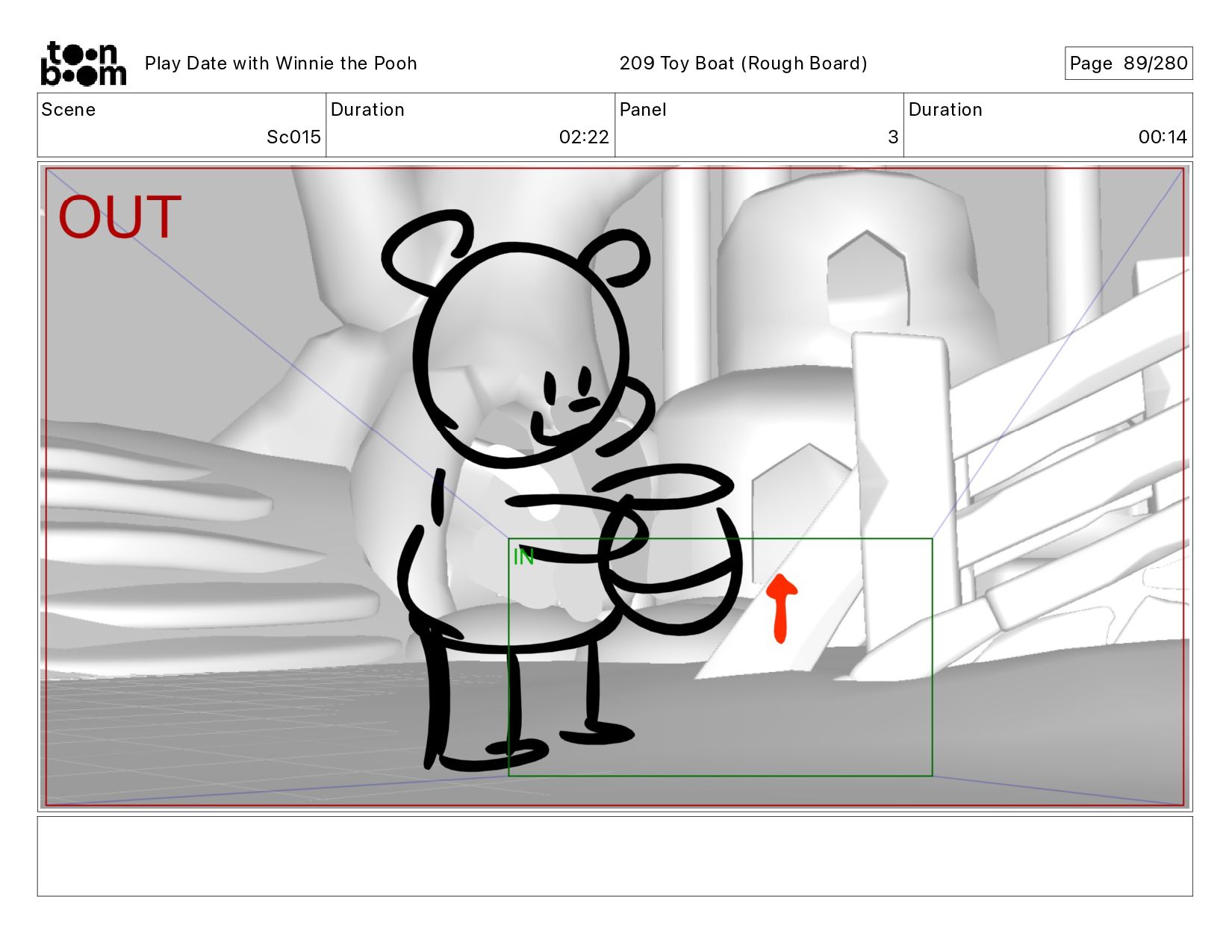
Task: Select the panel number '3'
Action: pos(893,137)
